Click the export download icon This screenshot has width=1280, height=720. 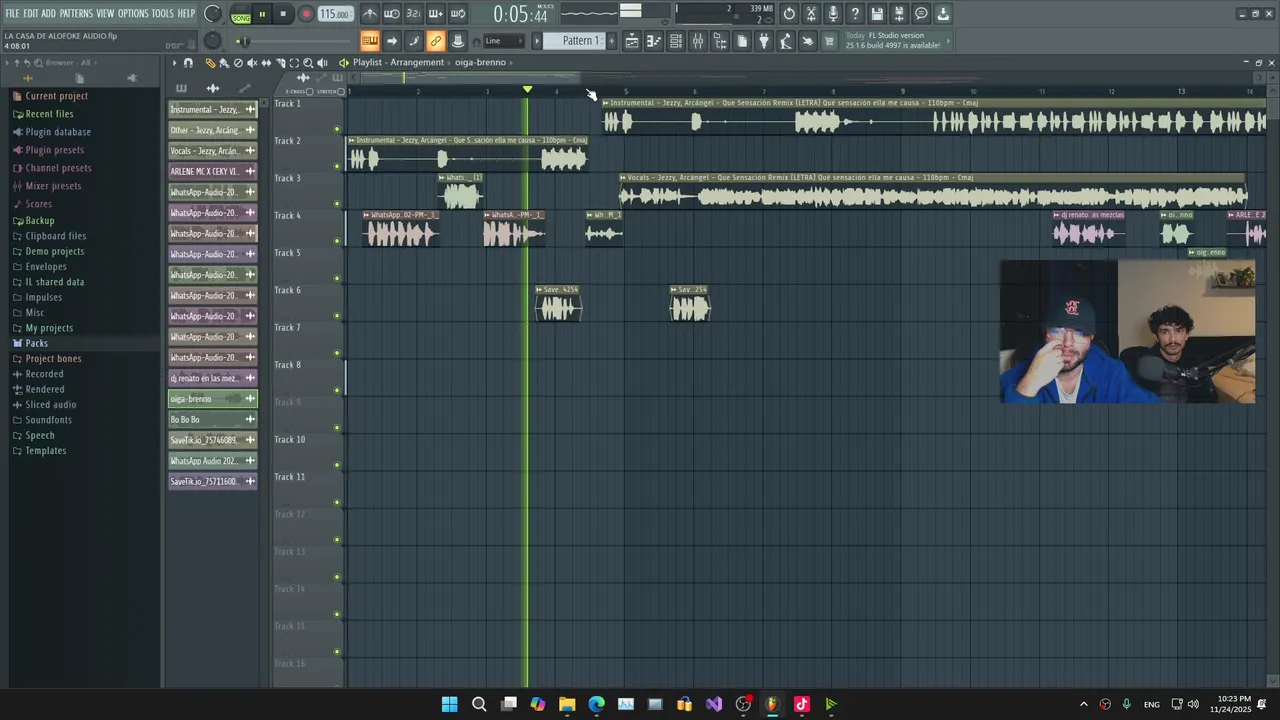tap(942, 14)
